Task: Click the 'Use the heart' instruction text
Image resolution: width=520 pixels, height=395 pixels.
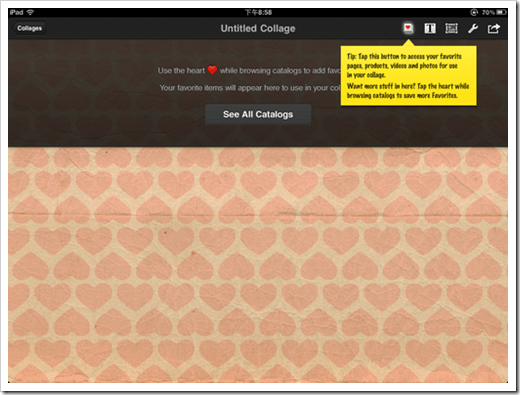Action: click(181, 70)
